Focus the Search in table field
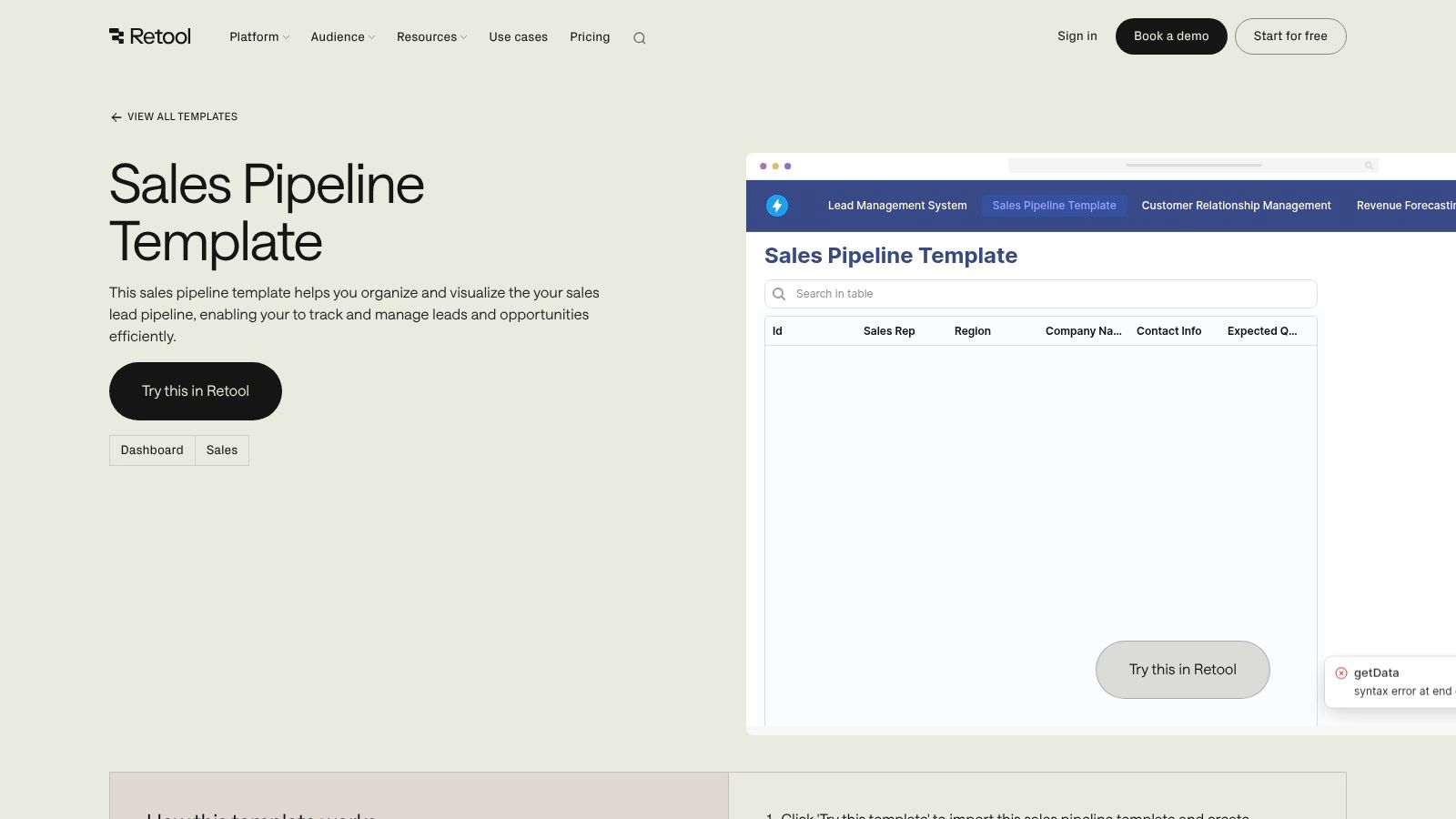 (x=1041, y=294)
